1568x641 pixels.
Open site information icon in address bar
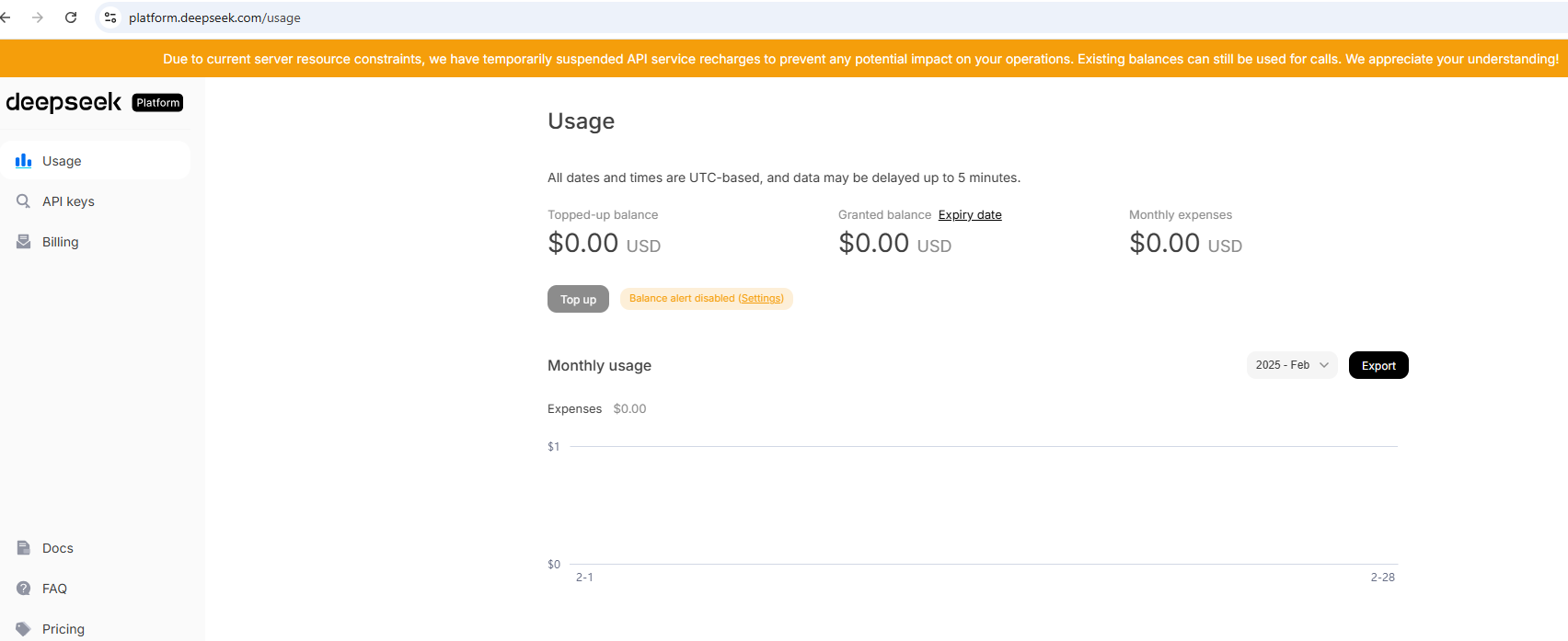[110, 17]
